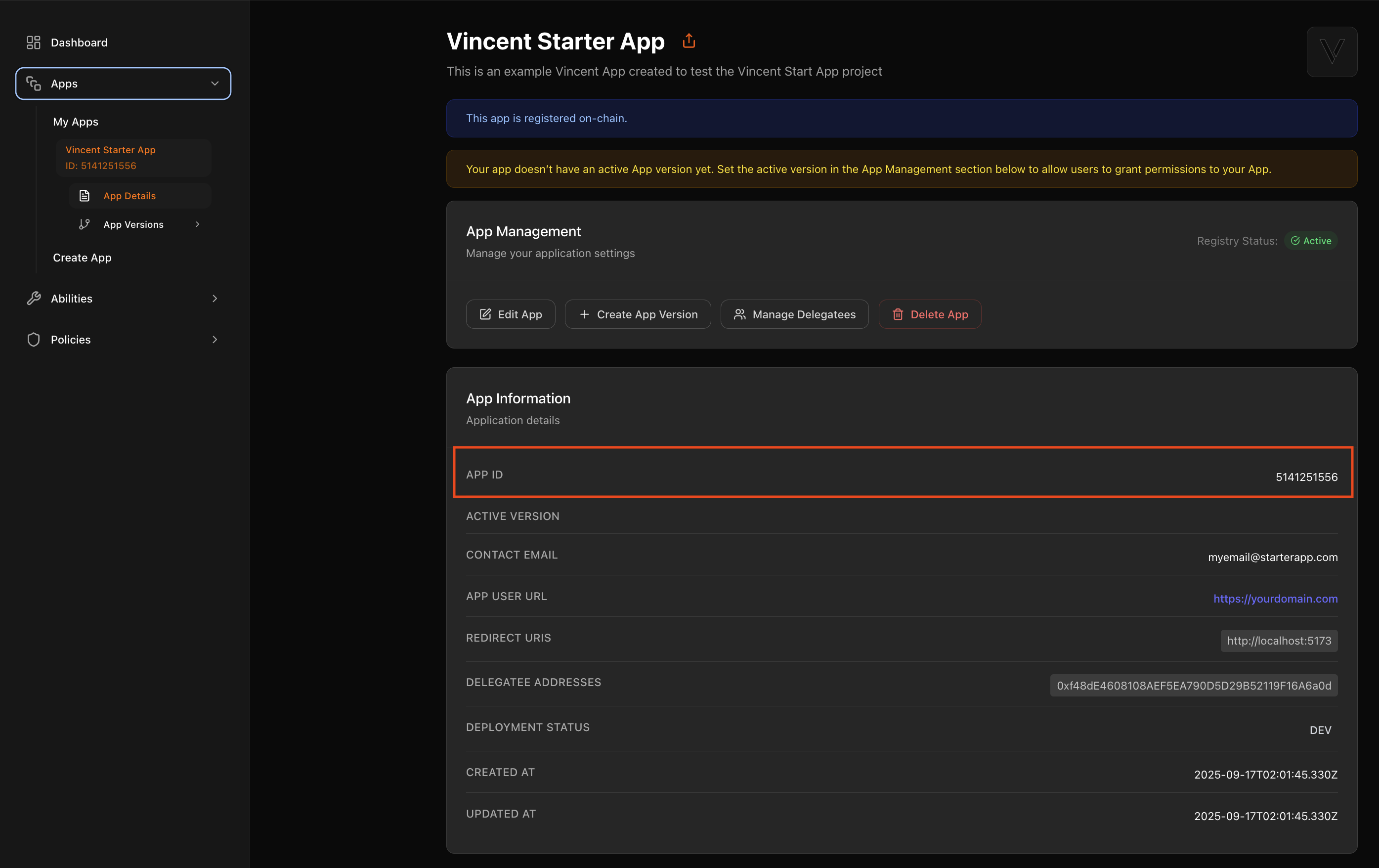Click the active App version warning banner
Screen dimensions: 1379x868
[x=902, y=169]
